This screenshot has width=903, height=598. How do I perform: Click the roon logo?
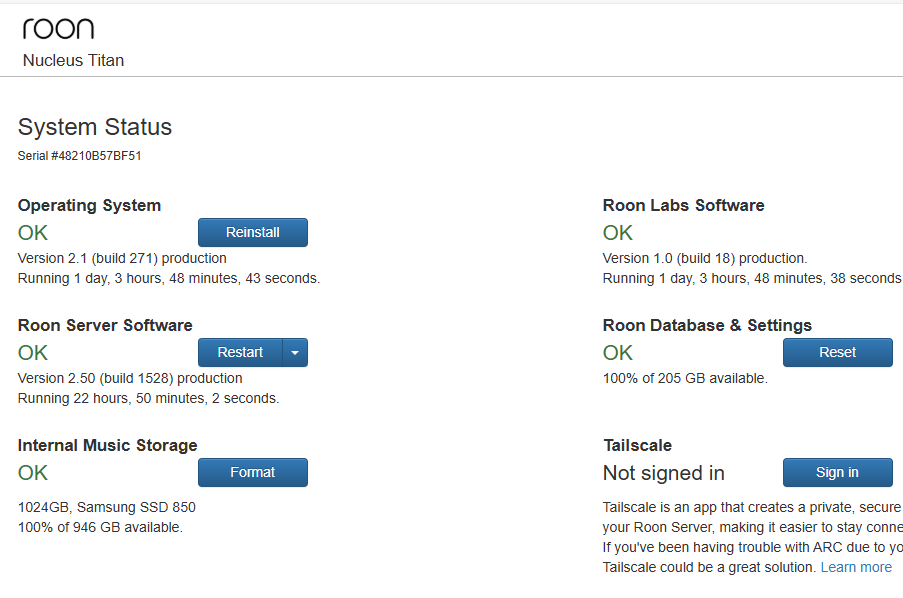pyautogui.click(x=58, y=29)
